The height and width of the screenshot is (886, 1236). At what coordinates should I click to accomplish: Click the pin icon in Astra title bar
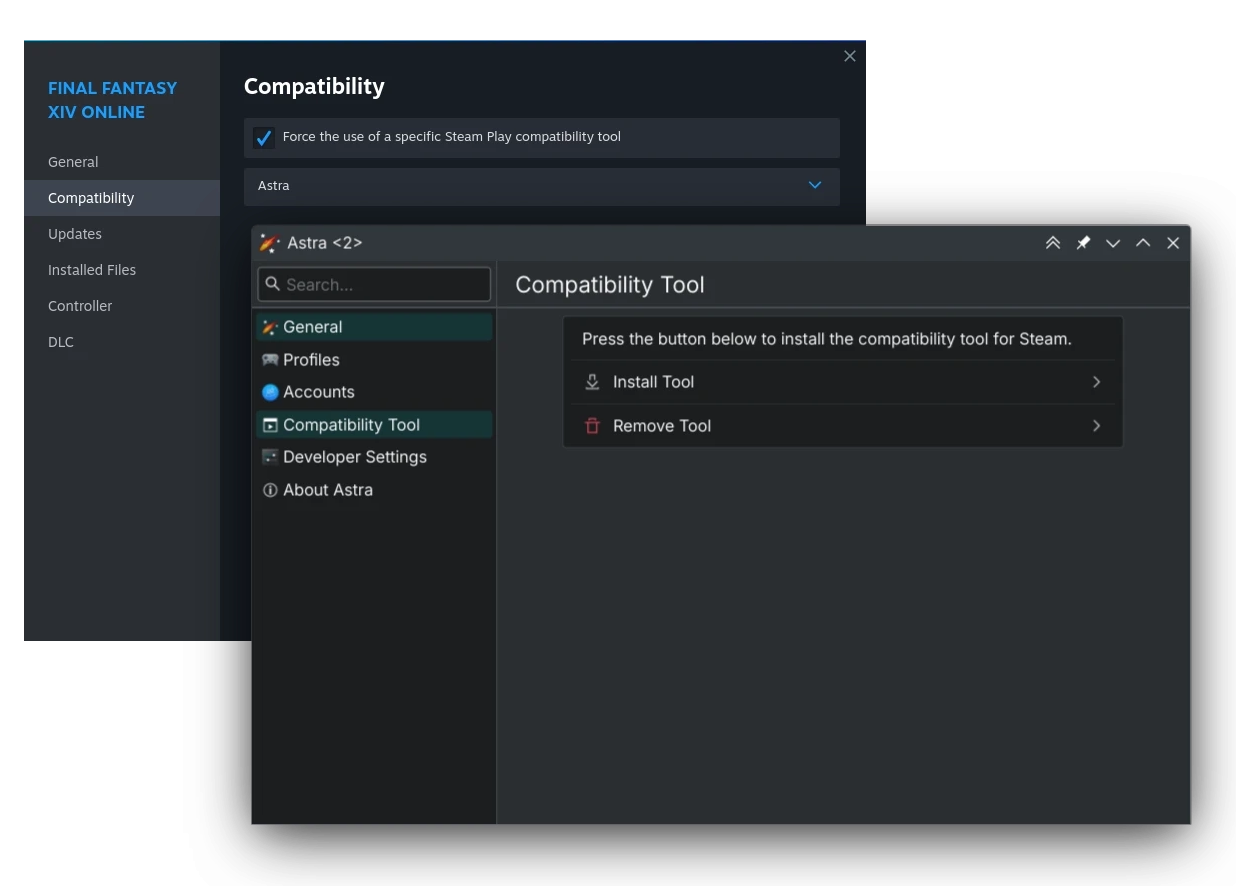coord(1083,243)
